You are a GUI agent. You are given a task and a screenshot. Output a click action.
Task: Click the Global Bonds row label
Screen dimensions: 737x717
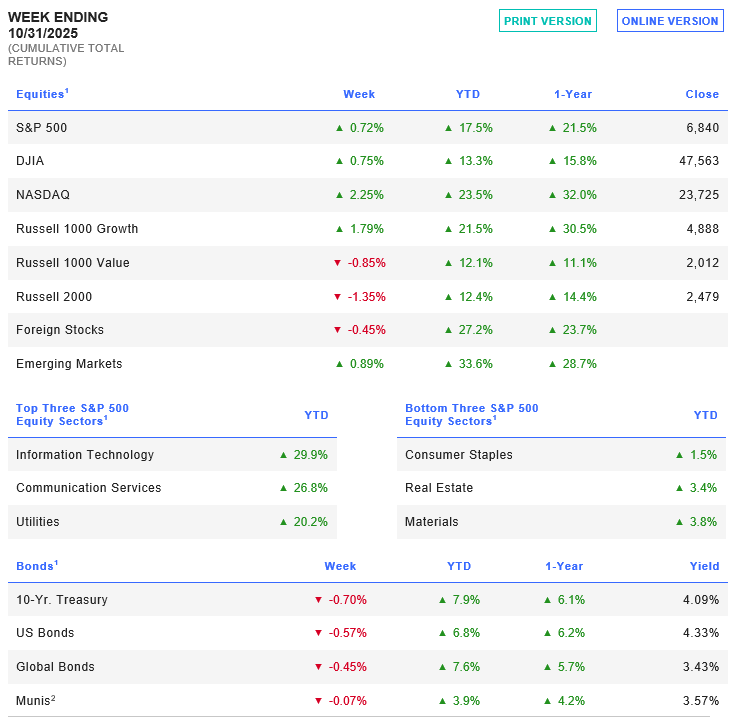(x=55, y=667)
